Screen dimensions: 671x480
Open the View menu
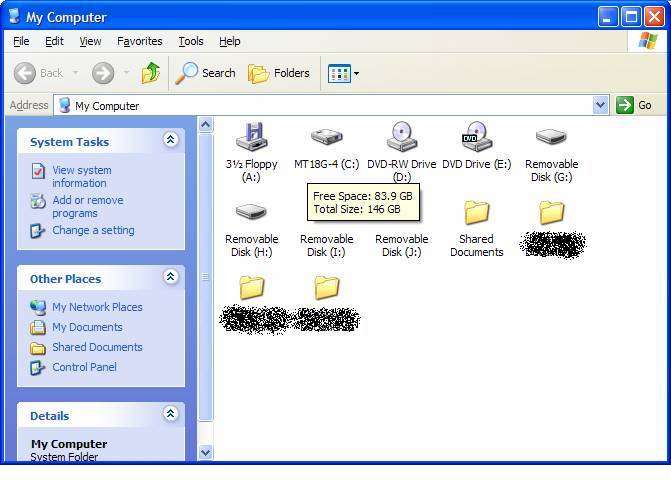coord(90,41)
